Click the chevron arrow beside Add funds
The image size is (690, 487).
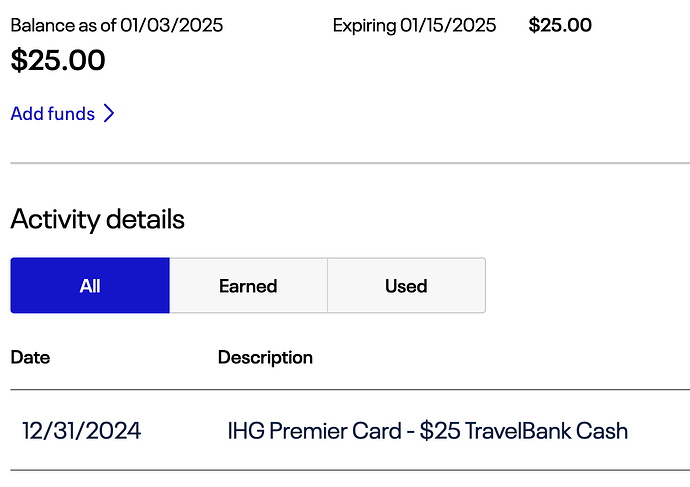[109, 114]
